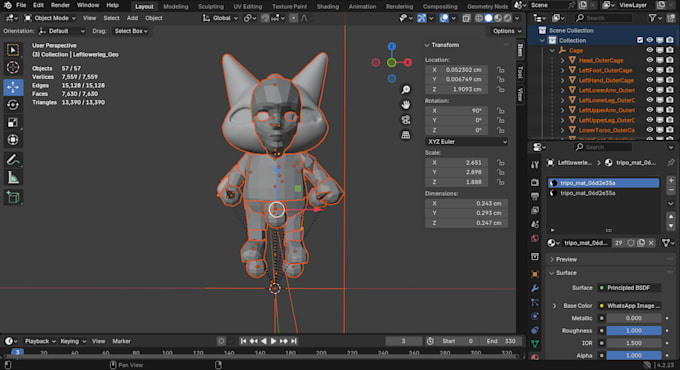Open the Scene properties tab icon

click(x=535, y=224)
